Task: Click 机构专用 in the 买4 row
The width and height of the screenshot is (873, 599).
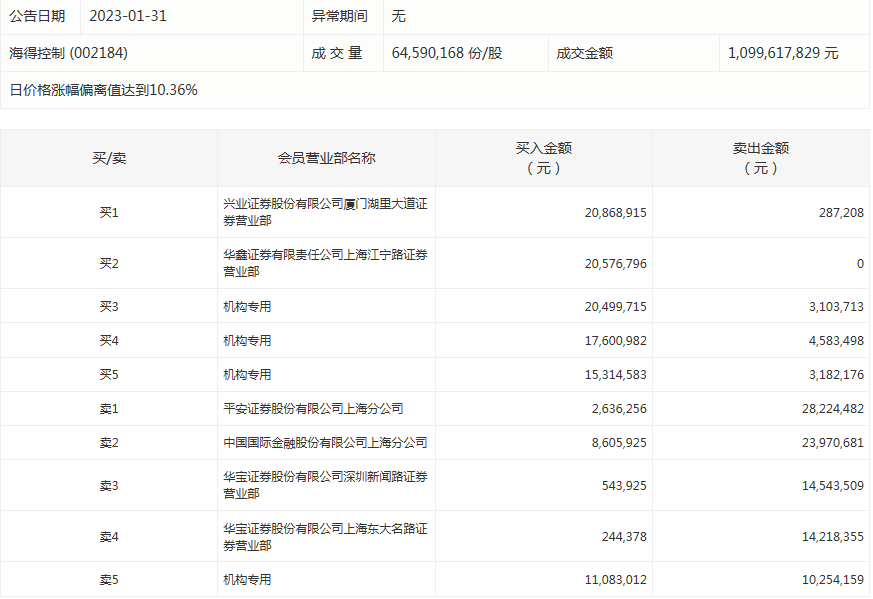Action: pyautogui.click(x=247, y=341)
